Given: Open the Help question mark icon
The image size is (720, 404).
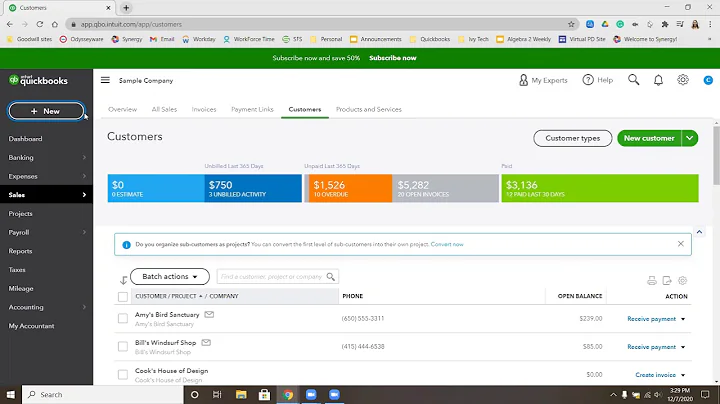Looking at the screenshot, I should (588, 80).
